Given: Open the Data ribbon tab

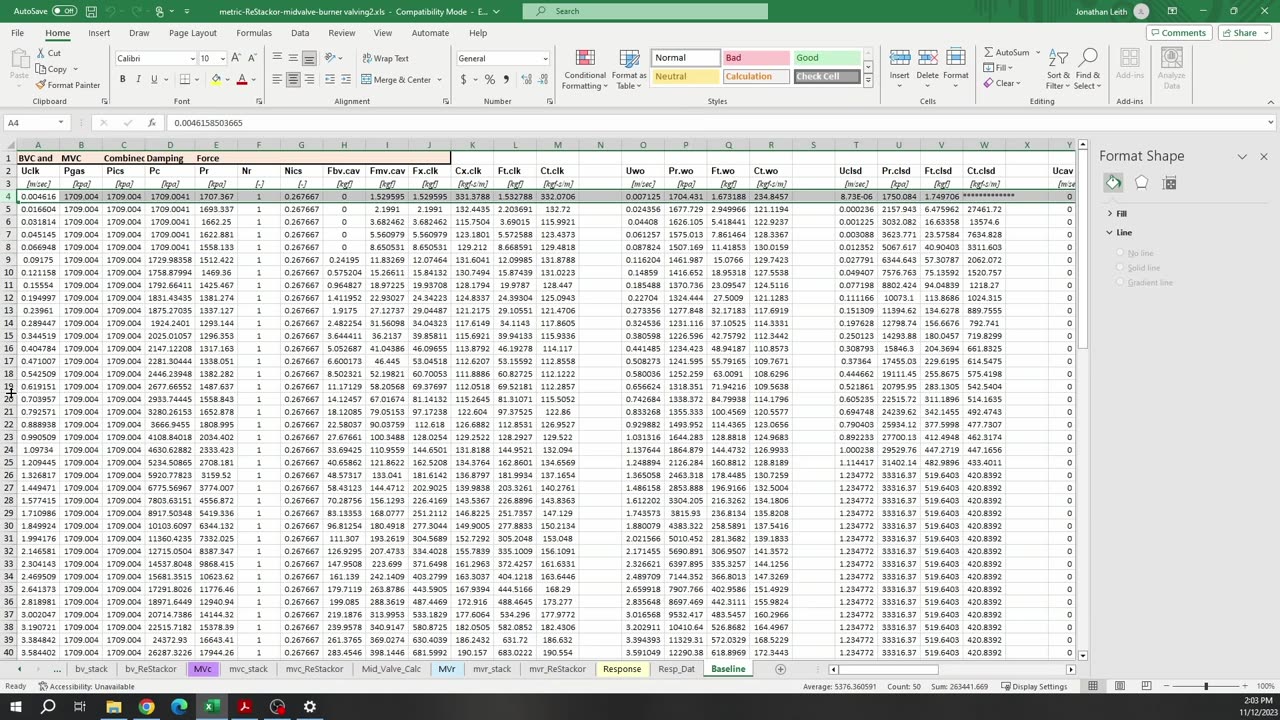Looking at the screenshot, I should click(x=300, y=33).
